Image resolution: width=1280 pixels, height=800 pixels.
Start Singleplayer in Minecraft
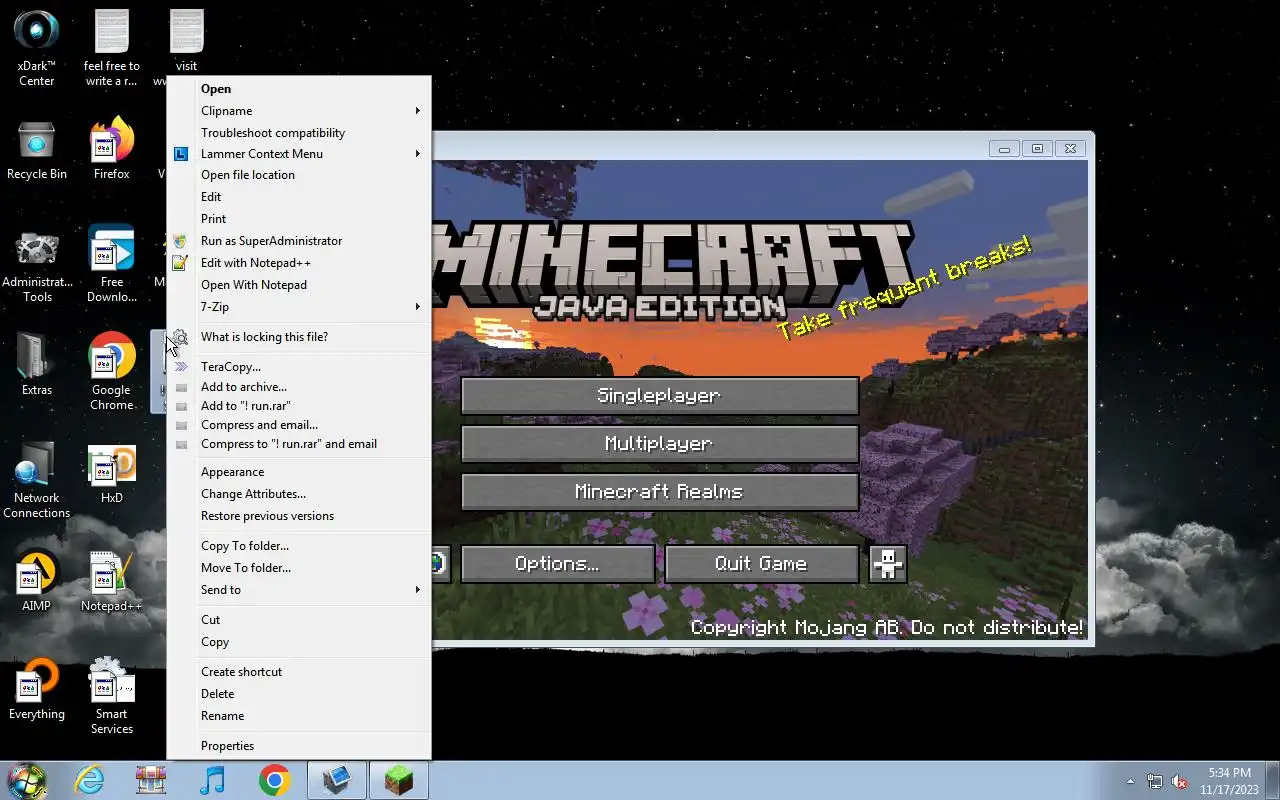[659, 395]
